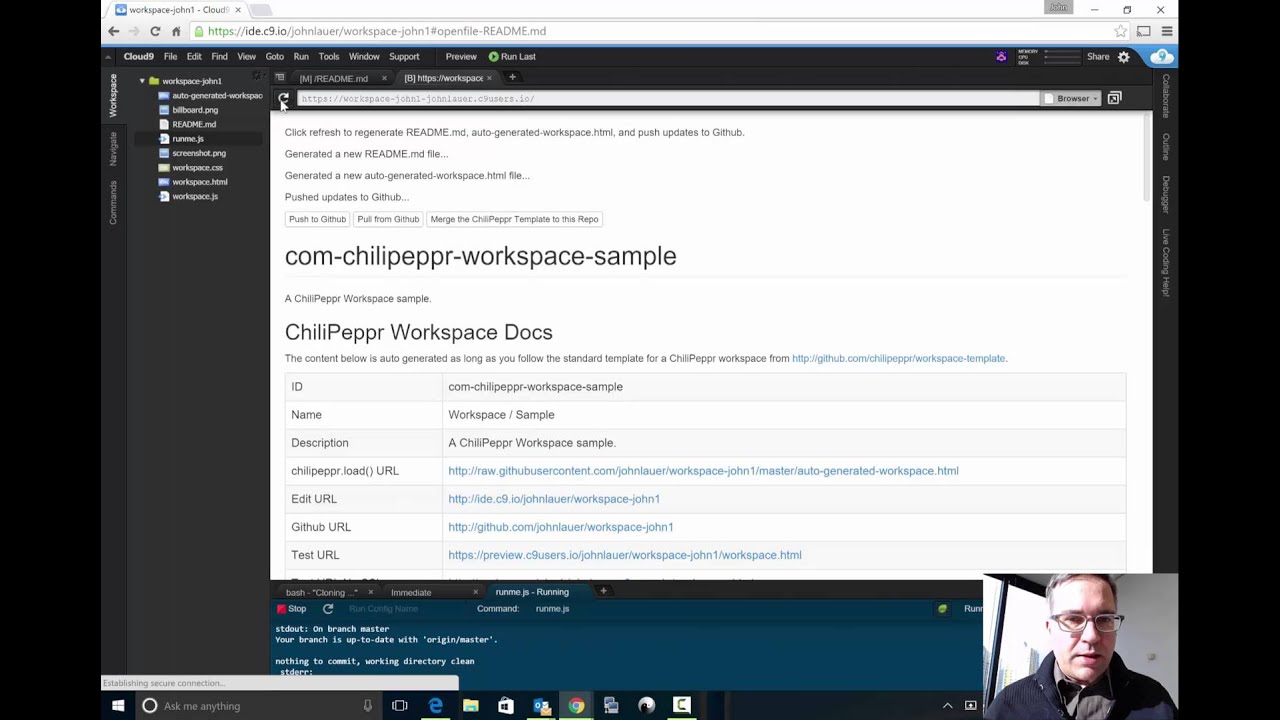Add a new editor tab with plus
The height and width of the screenshot is (720, 1280).
tap(512, 78)
